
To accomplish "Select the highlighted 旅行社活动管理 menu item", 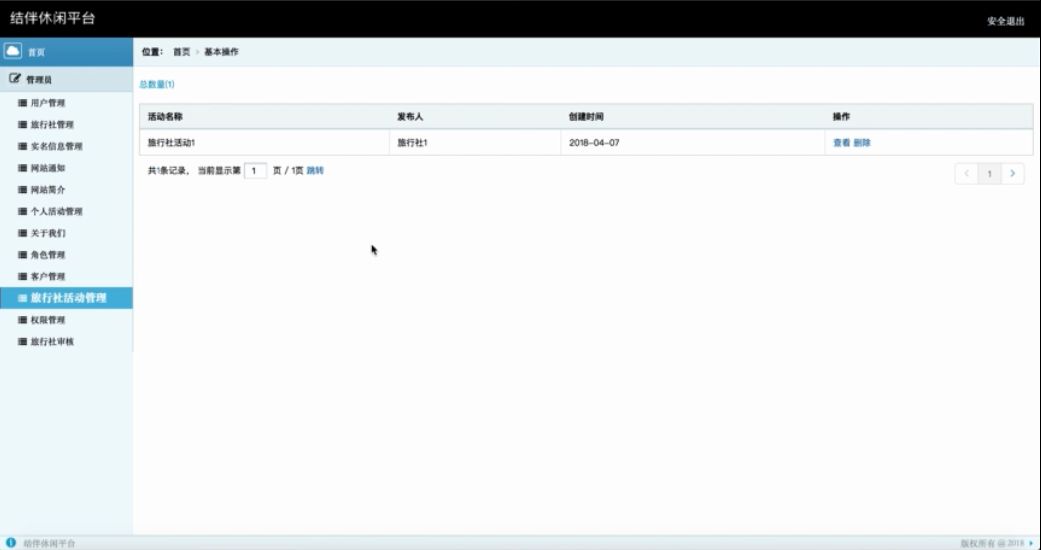I will point(66,298).
